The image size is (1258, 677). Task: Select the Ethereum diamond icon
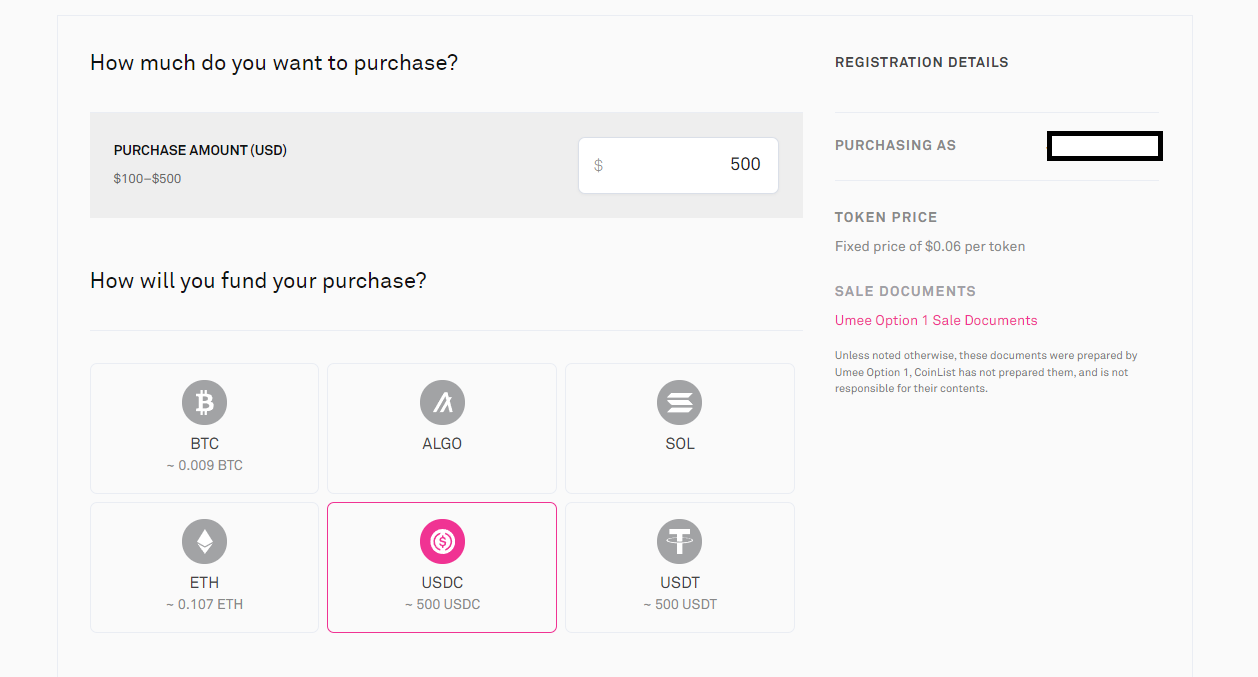point(204,542)
